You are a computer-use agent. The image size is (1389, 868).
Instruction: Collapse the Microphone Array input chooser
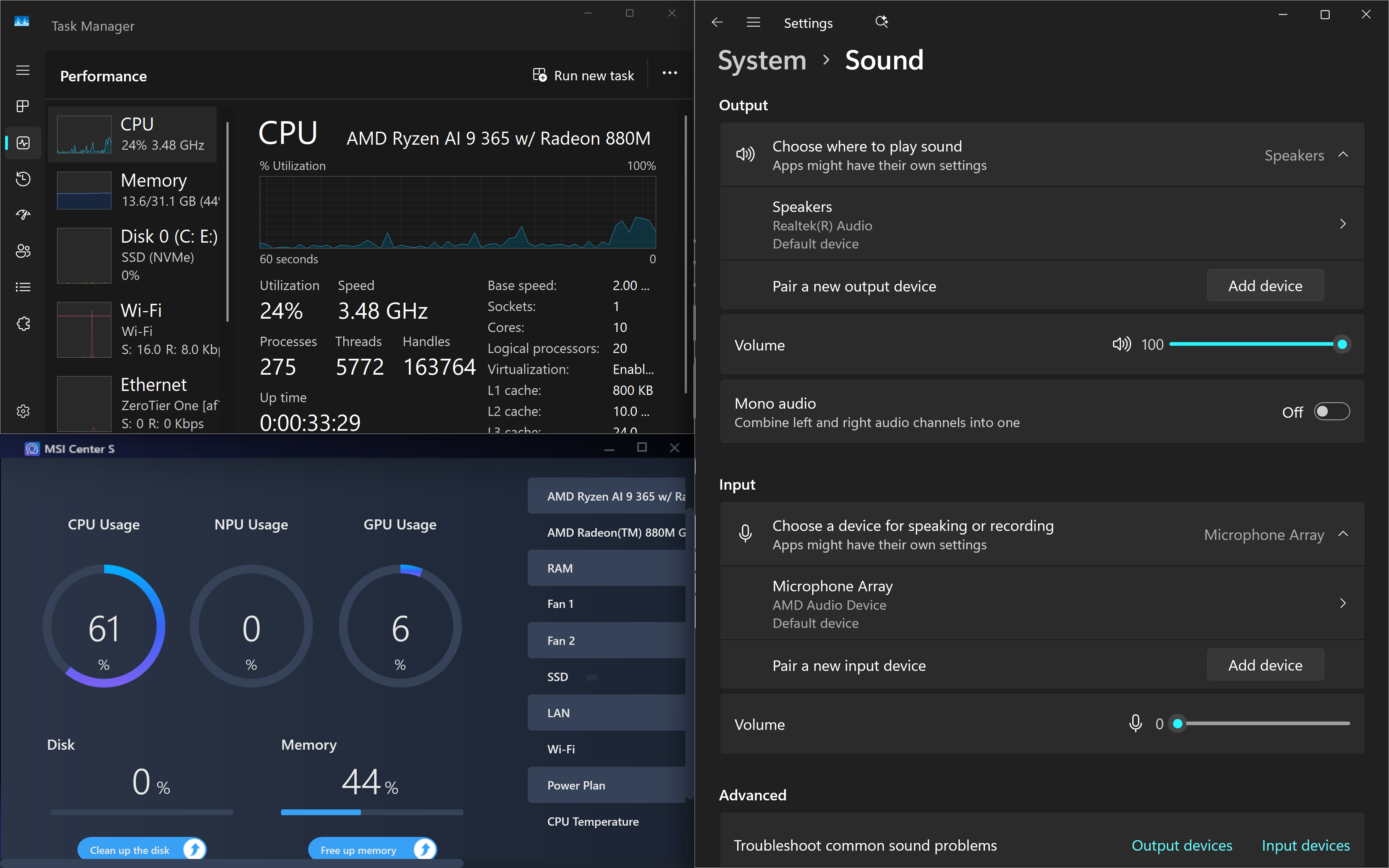pos(1342,535)
